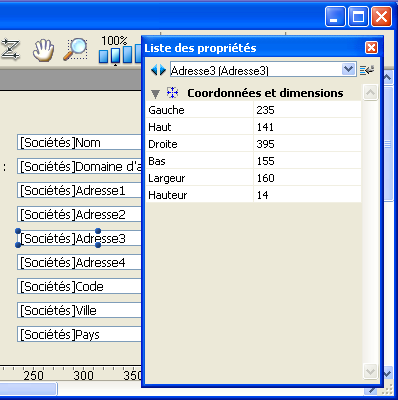Image resolution: width=398 pixels, height=400 pixels.
Task: Select the [Sociétés]Ville field
Action: [79, 311]
